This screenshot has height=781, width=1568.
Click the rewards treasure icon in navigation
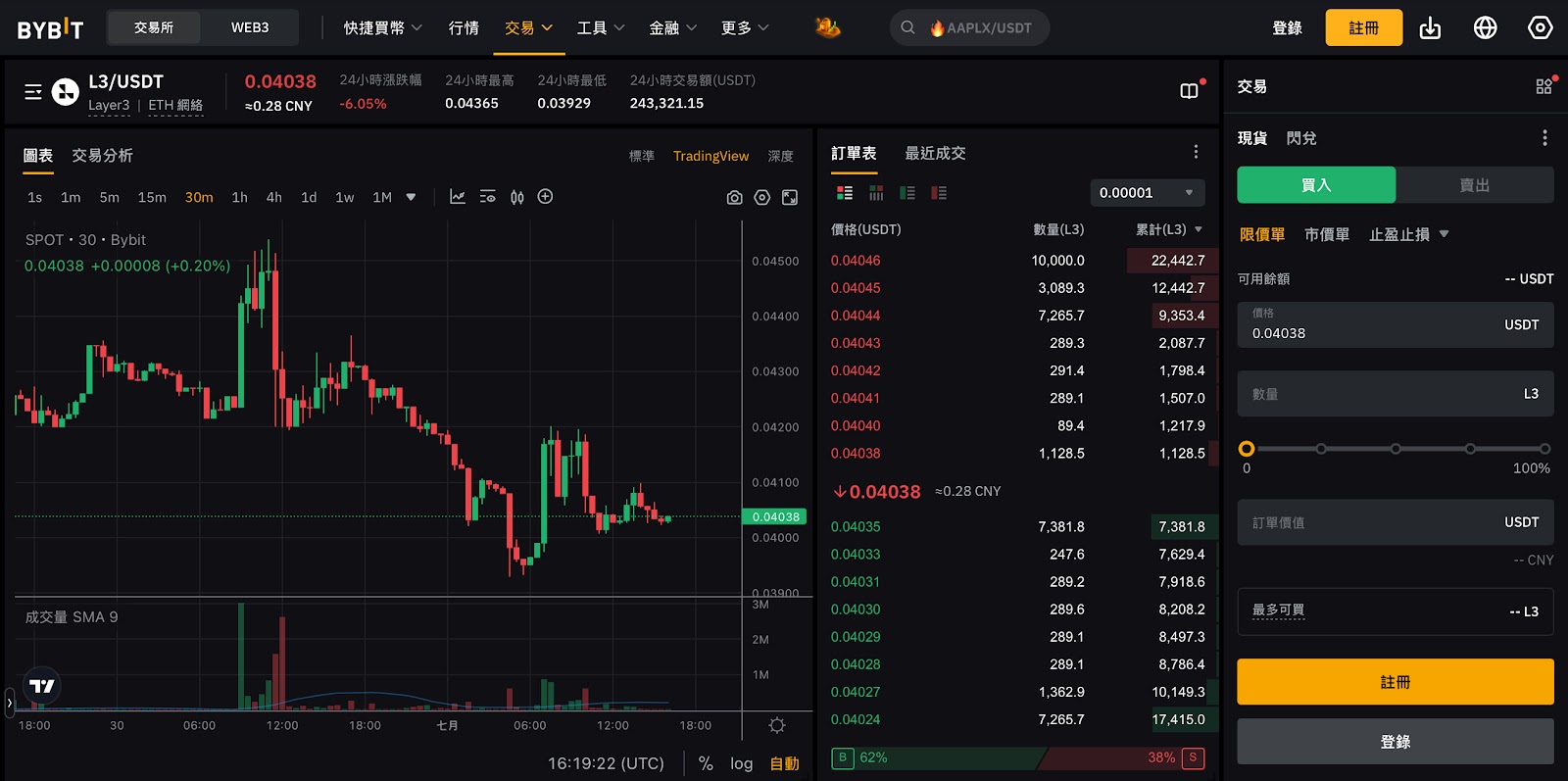[828, 27]
